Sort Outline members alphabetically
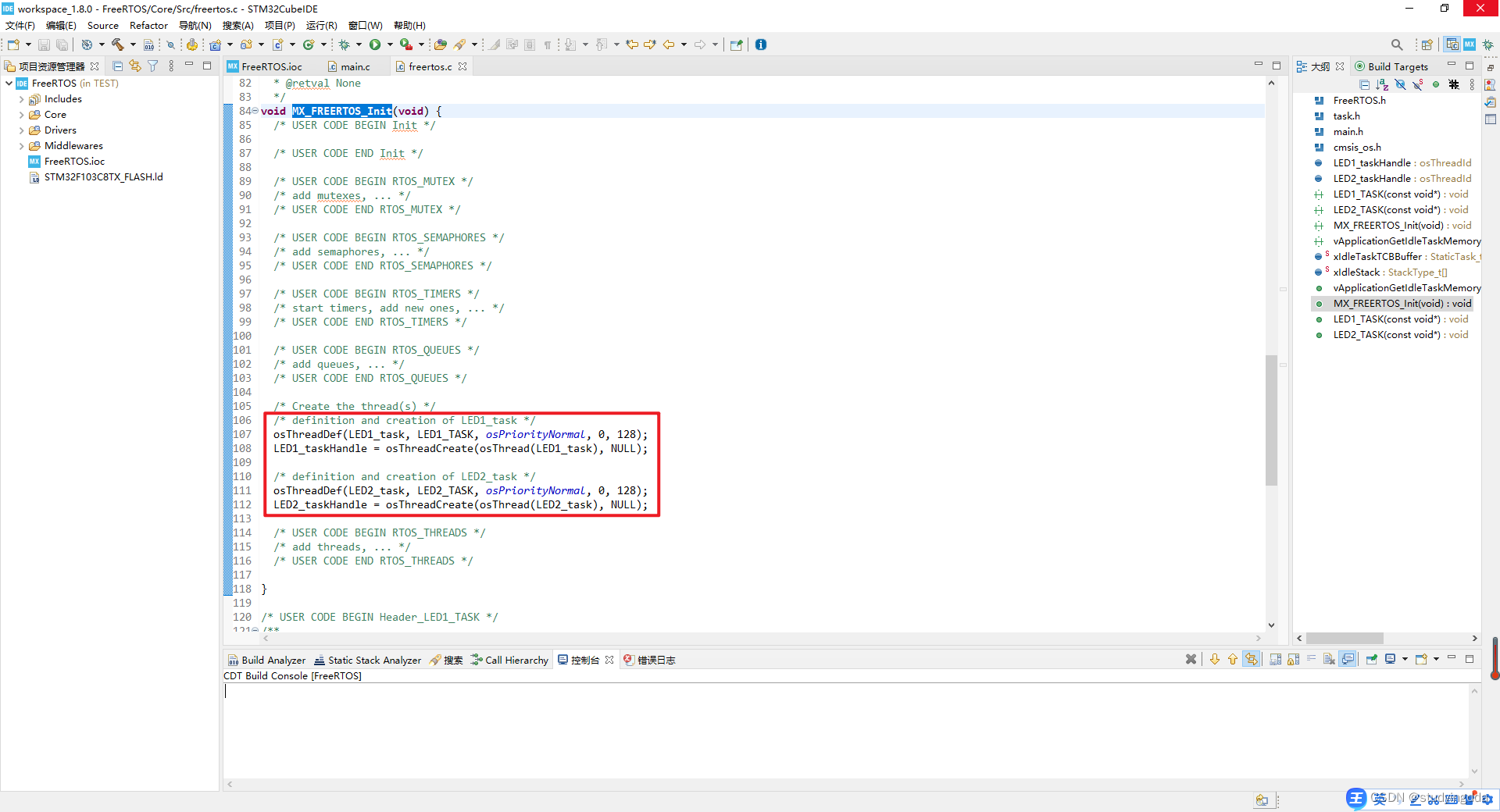This screenshot has height=812, width=1500. point(1382,84)
